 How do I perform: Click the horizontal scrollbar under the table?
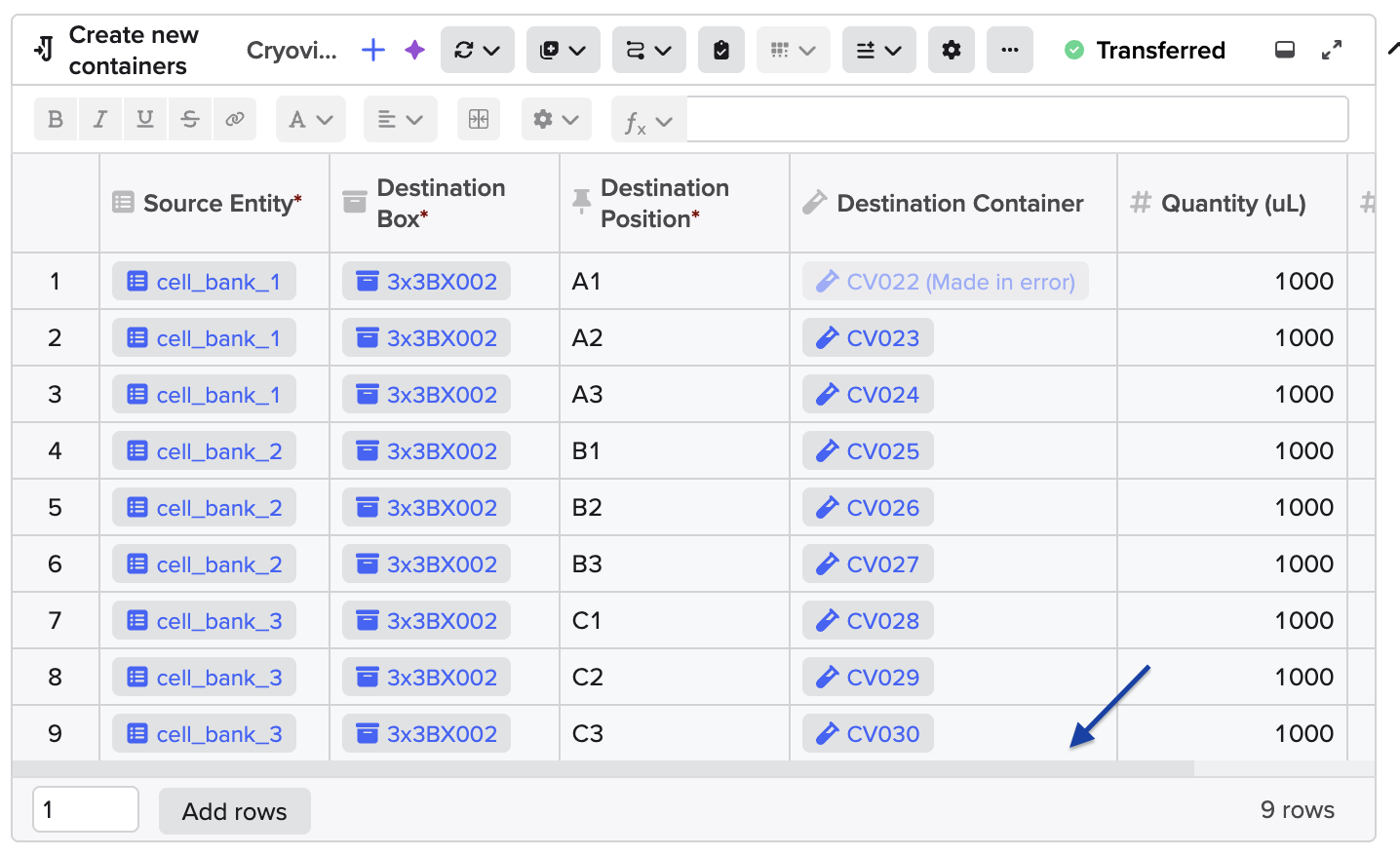click(603, 768)
